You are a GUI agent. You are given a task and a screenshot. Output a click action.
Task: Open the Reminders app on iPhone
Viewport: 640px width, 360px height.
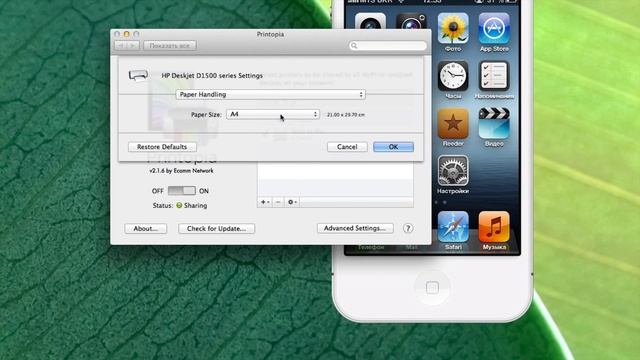coord(494,76)
